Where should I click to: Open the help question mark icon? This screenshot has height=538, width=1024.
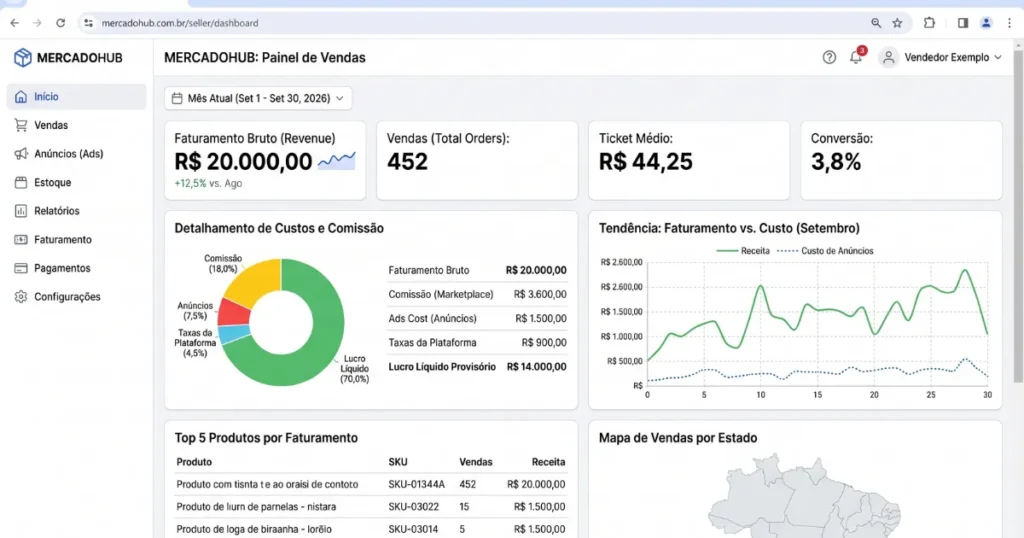[x=829, y=57]
